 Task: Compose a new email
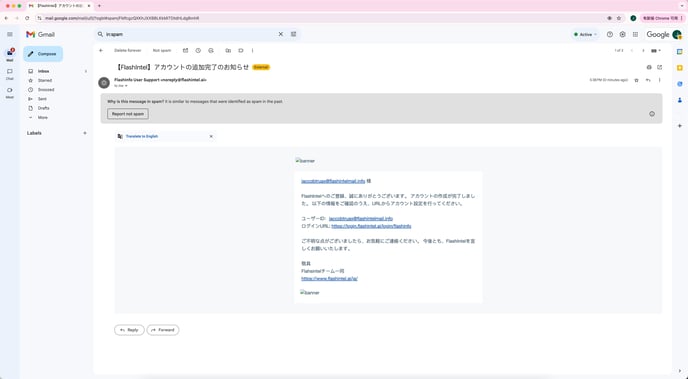click(43, 54)
